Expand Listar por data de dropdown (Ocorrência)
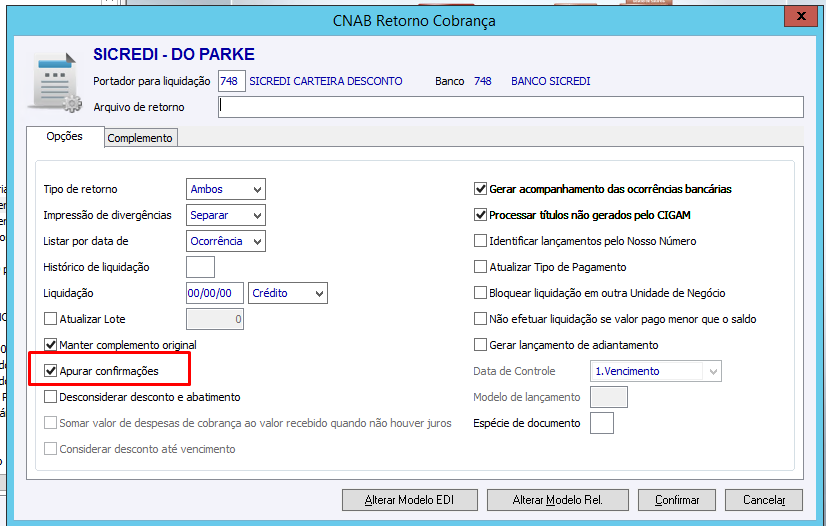Screen dimensions: 826x526 point(225,241)
